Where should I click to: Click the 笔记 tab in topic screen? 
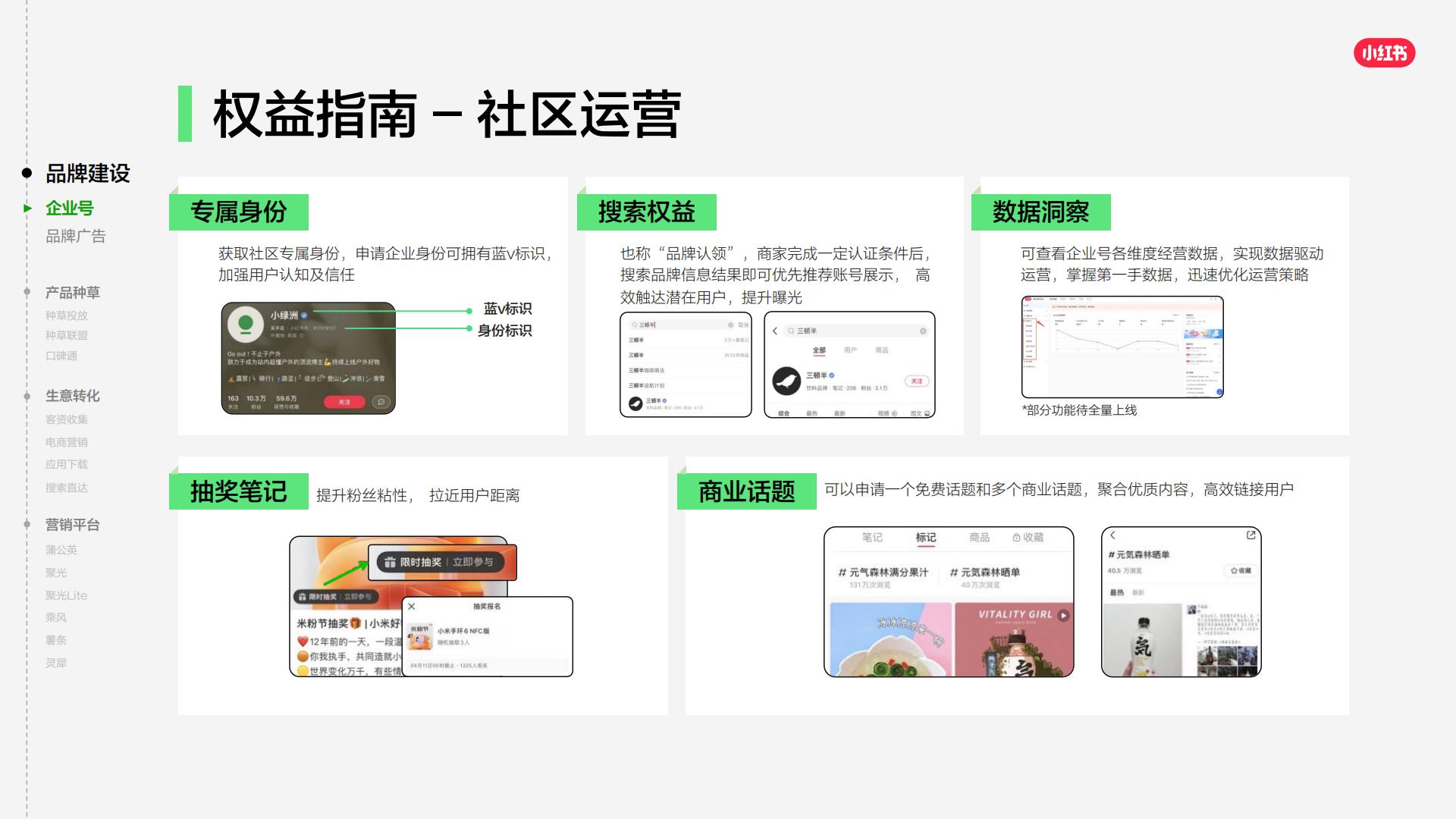pyautogui.click(x=872, y=537)
